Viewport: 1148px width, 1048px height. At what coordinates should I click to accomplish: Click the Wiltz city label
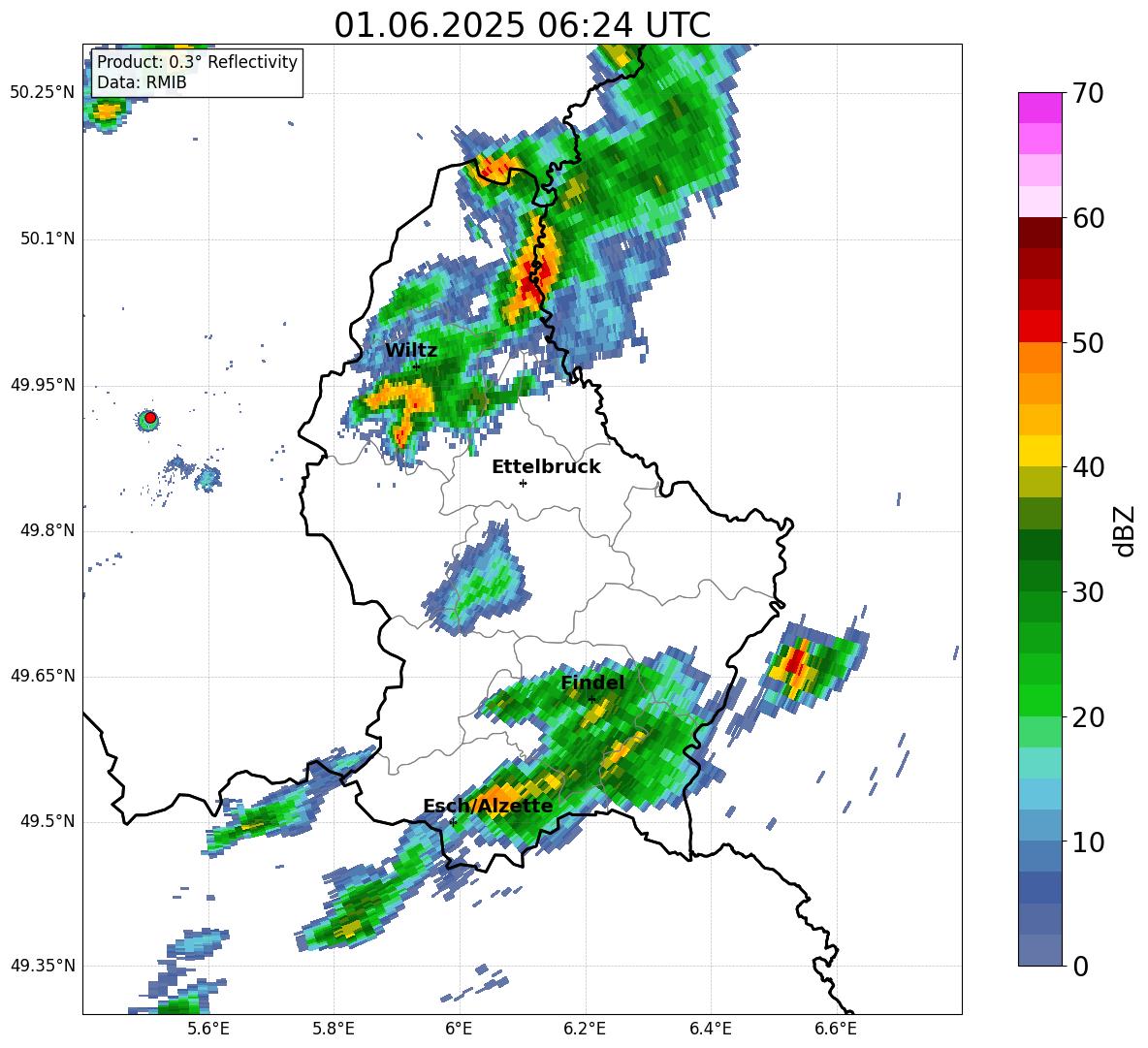pyautogui.click(x=411, y=350)
